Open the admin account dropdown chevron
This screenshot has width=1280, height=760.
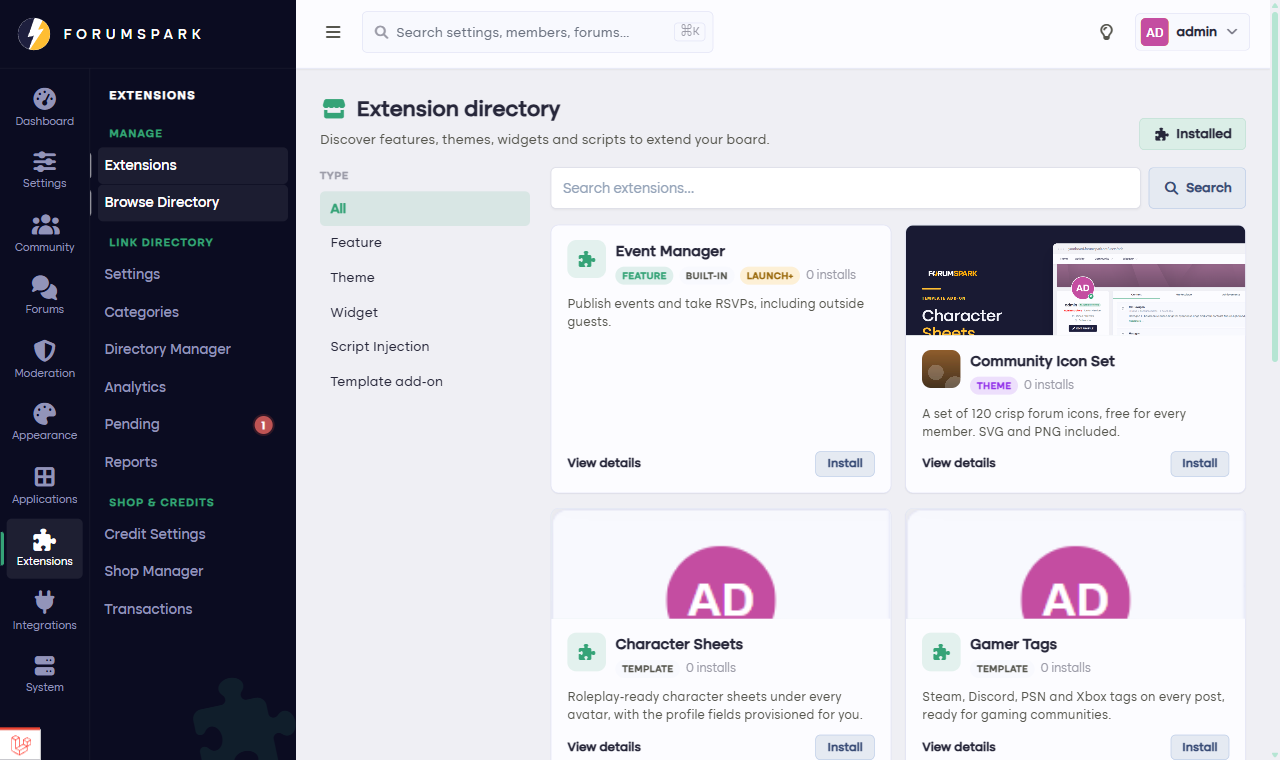(x=1232, y=32)
